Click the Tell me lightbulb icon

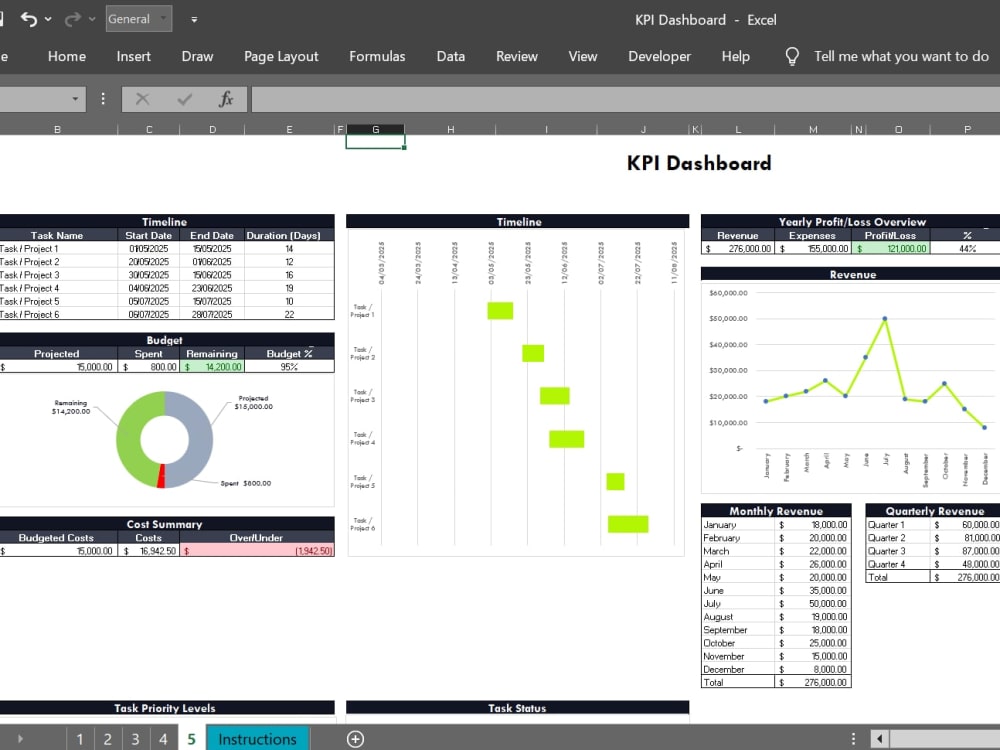click(x=791, y=56)
